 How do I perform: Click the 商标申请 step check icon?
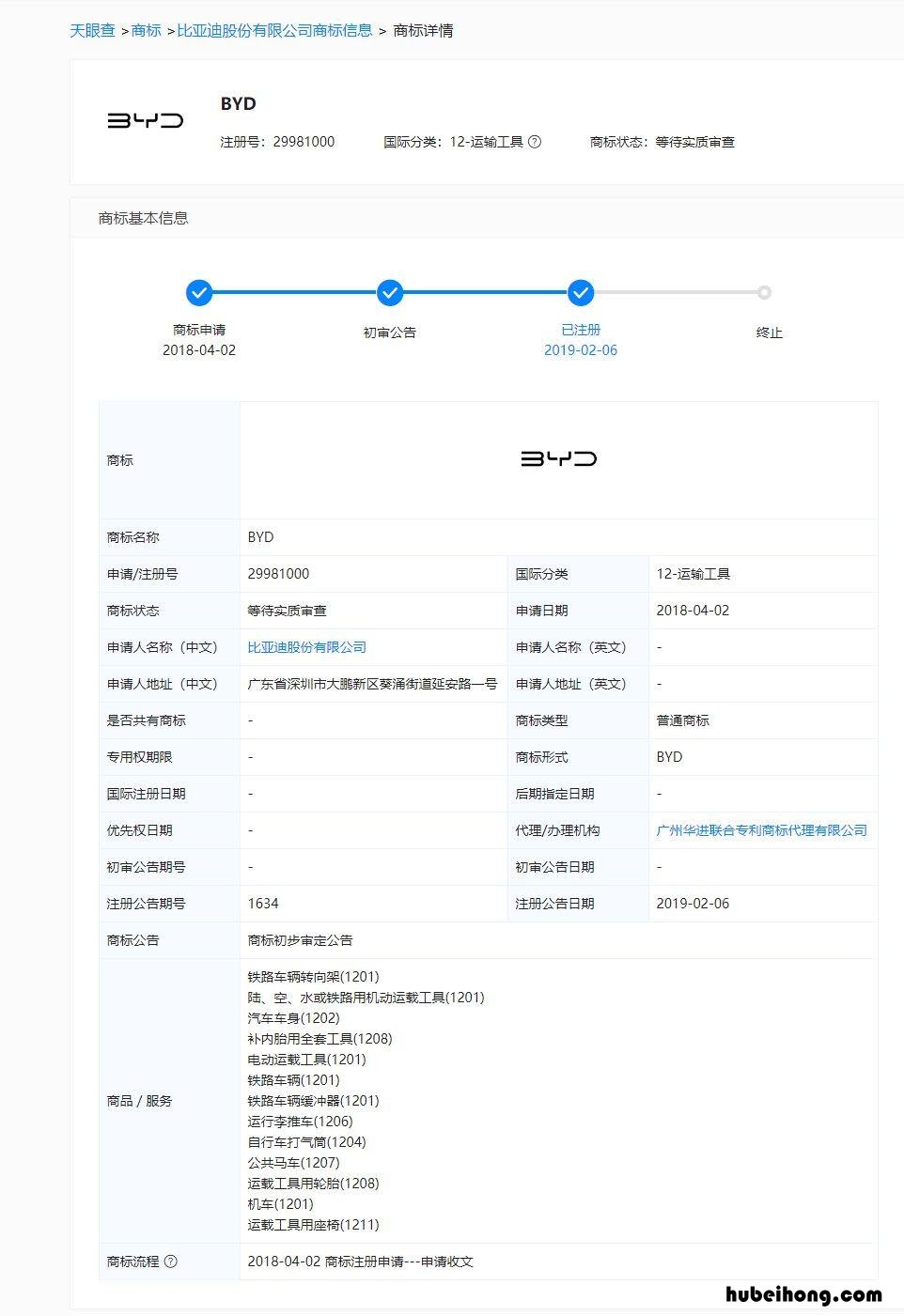[199, 293]
